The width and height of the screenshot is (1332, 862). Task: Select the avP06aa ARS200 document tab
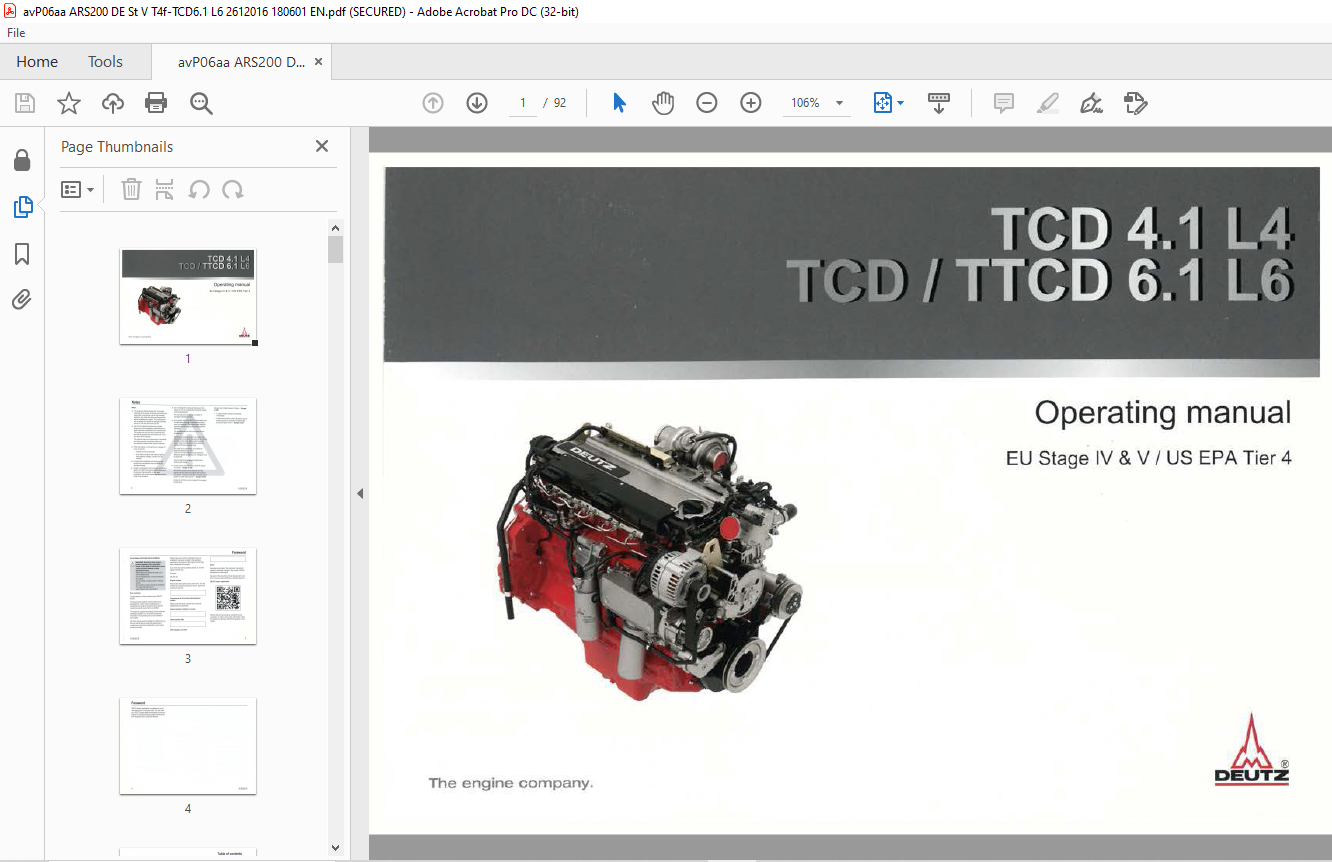241,62
